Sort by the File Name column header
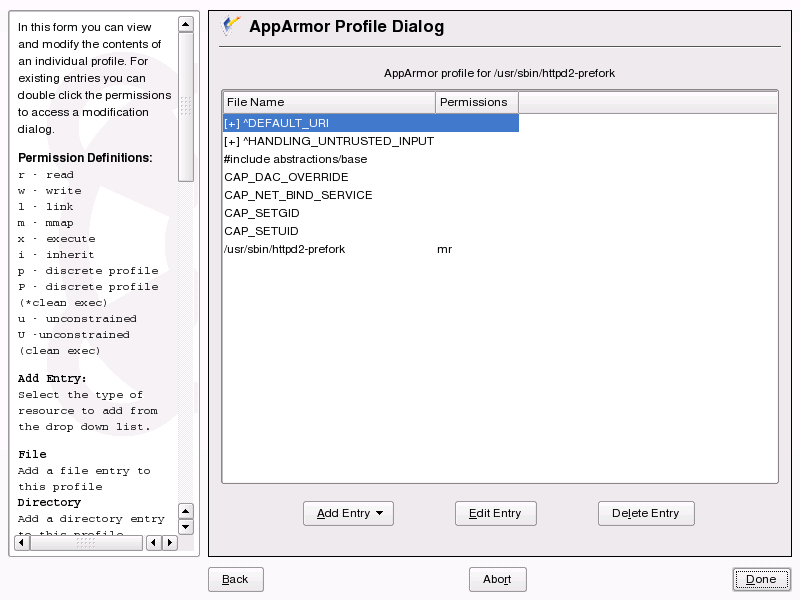Screen dimensions: 800x600 pos(329,102)
